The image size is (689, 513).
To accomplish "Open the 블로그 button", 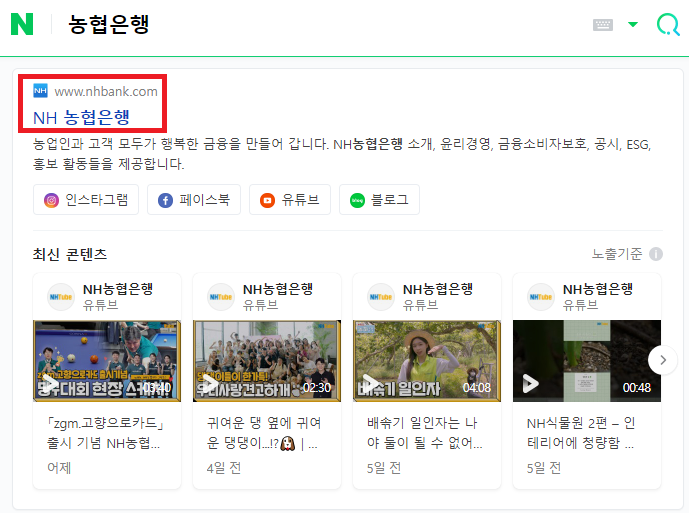I will tap(379, 200).
